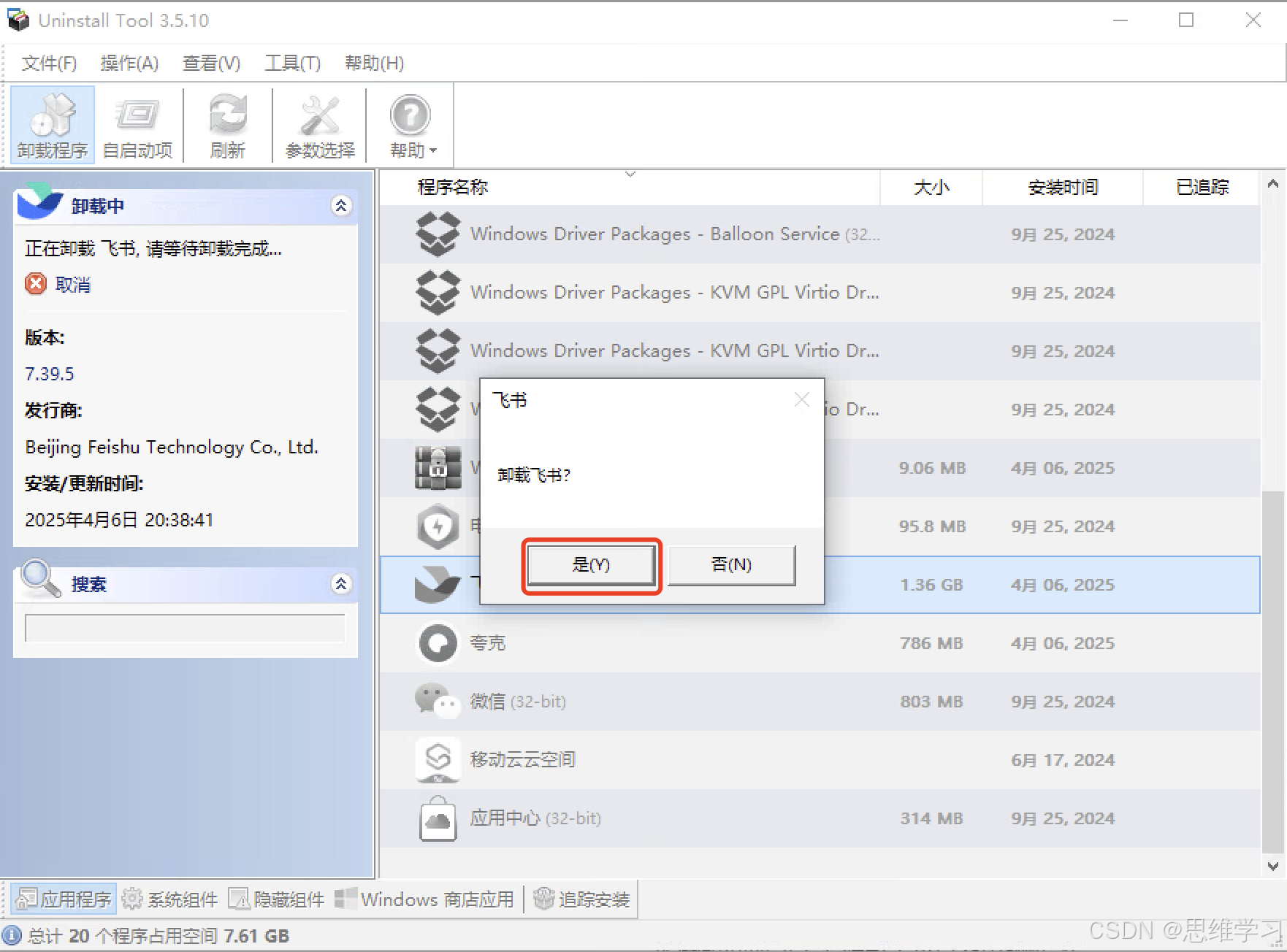
Task: Open the 文件(F) menu
Action: (x=49, y=64)
